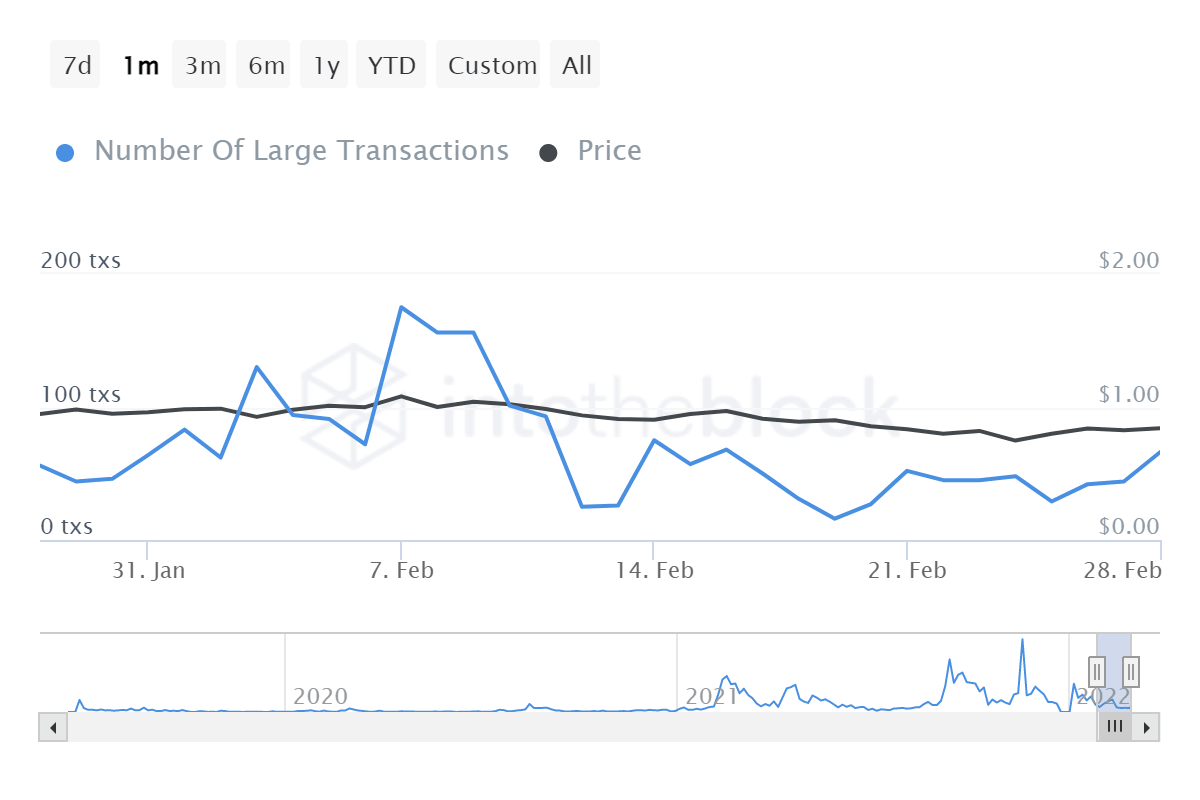1200x800 pixels.
Task: Select the YTD range option
Action: (390, 64)
